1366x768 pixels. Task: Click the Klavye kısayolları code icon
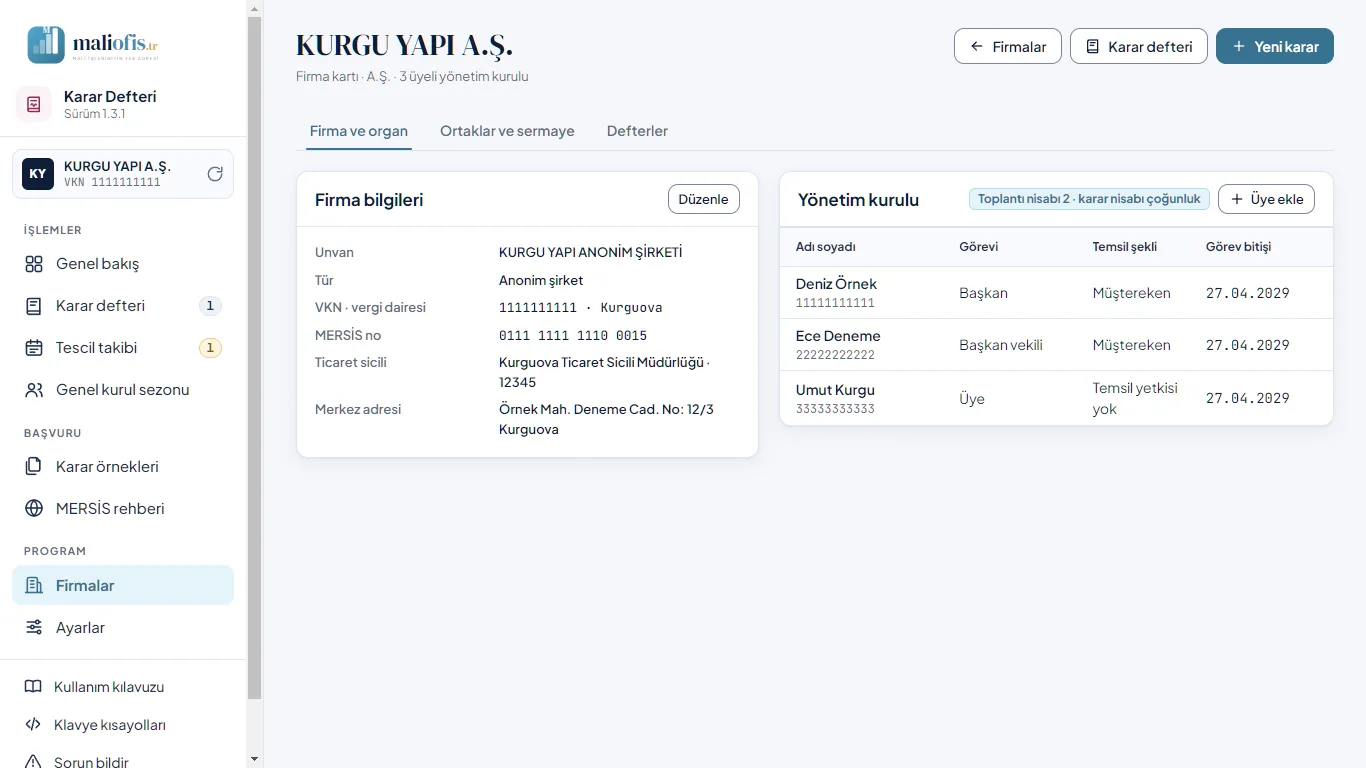coord(33,725)
